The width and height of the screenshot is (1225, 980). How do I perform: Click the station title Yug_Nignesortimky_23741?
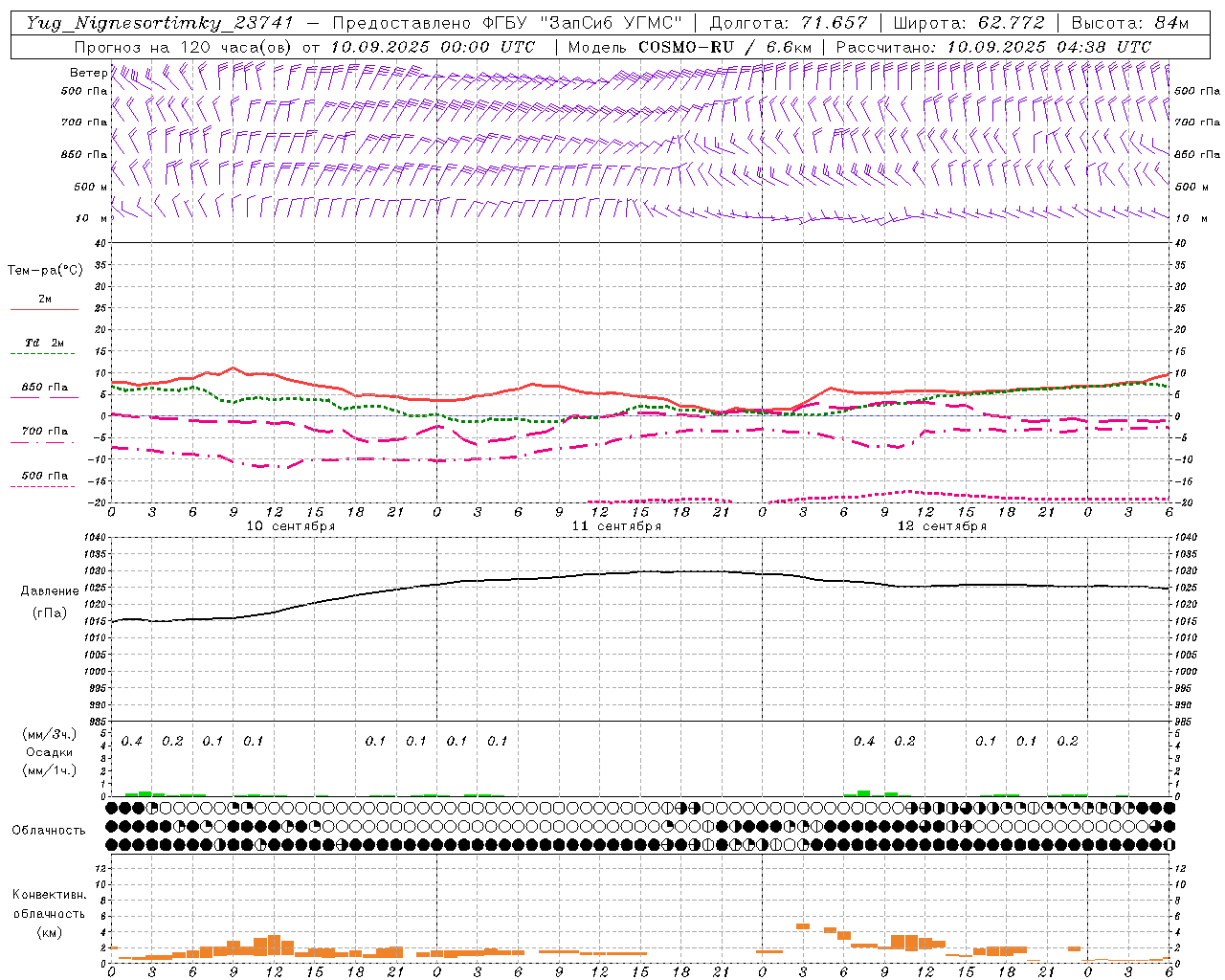pyautogui.click(x=160, y=23)
